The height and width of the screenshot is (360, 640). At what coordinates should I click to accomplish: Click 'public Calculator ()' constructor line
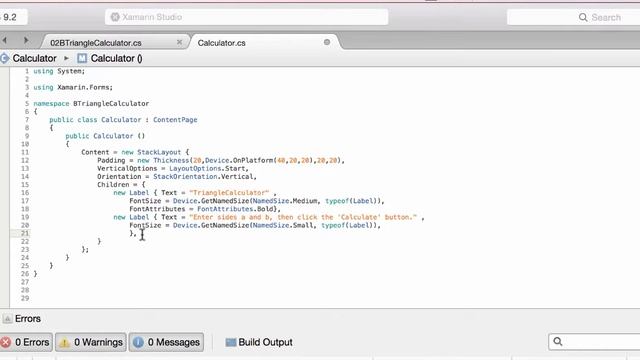(x=105, y=136)
